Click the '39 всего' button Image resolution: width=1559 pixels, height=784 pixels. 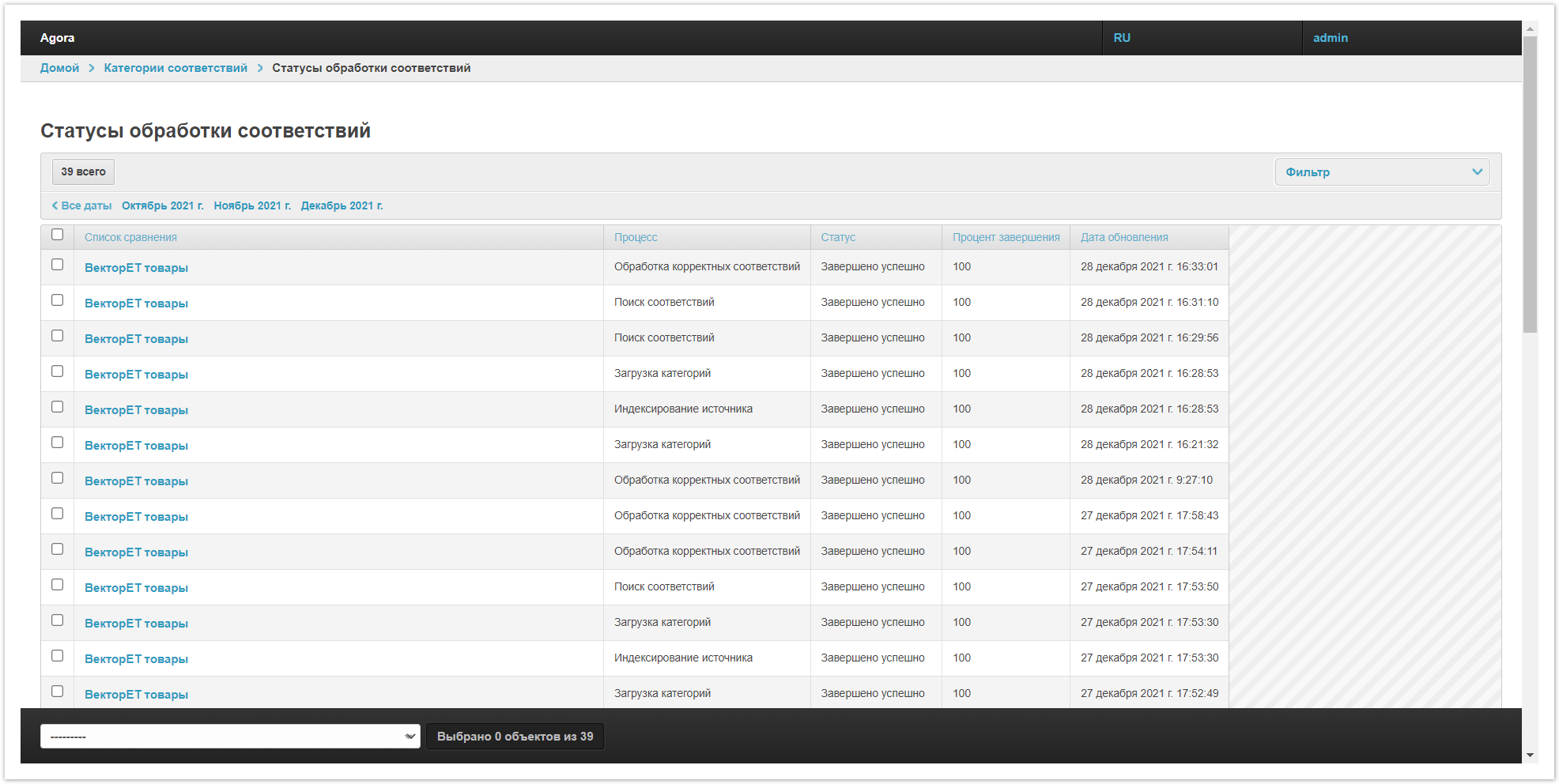pos(83,171)
